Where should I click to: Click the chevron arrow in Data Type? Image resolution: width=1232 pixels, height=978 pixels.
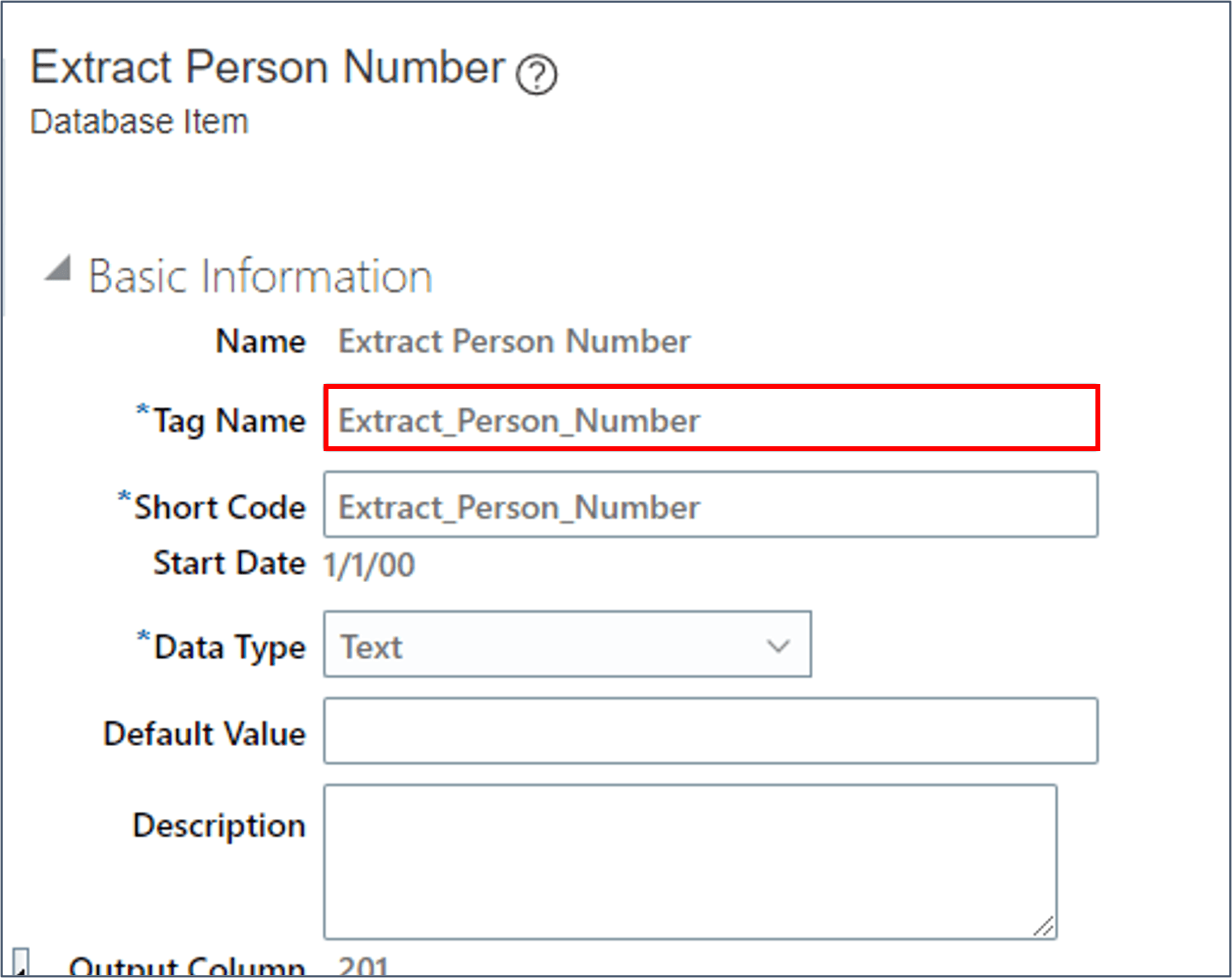778,645
